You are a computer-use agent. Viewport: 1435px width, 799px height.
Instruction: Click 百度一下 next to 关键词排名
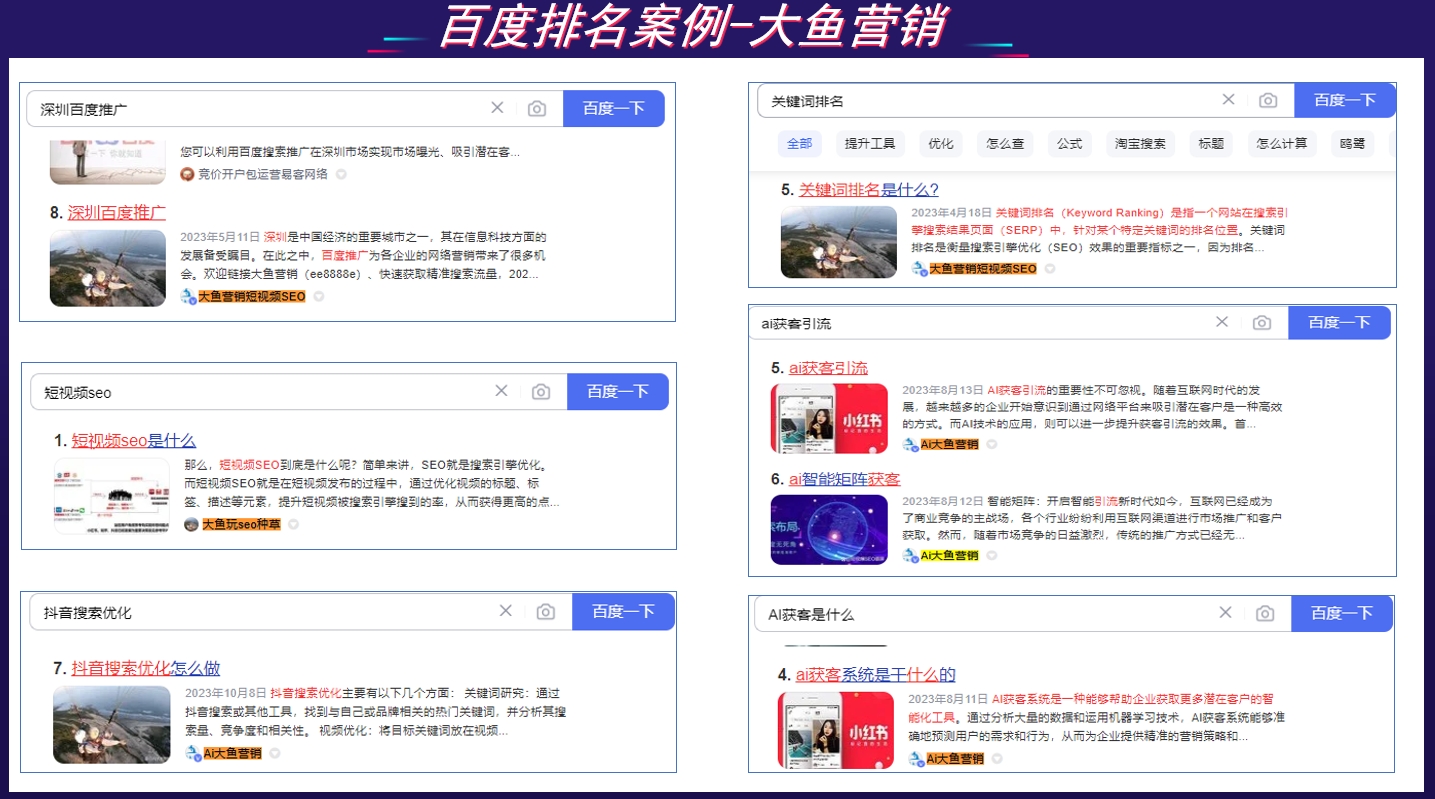coord(1345,100)
